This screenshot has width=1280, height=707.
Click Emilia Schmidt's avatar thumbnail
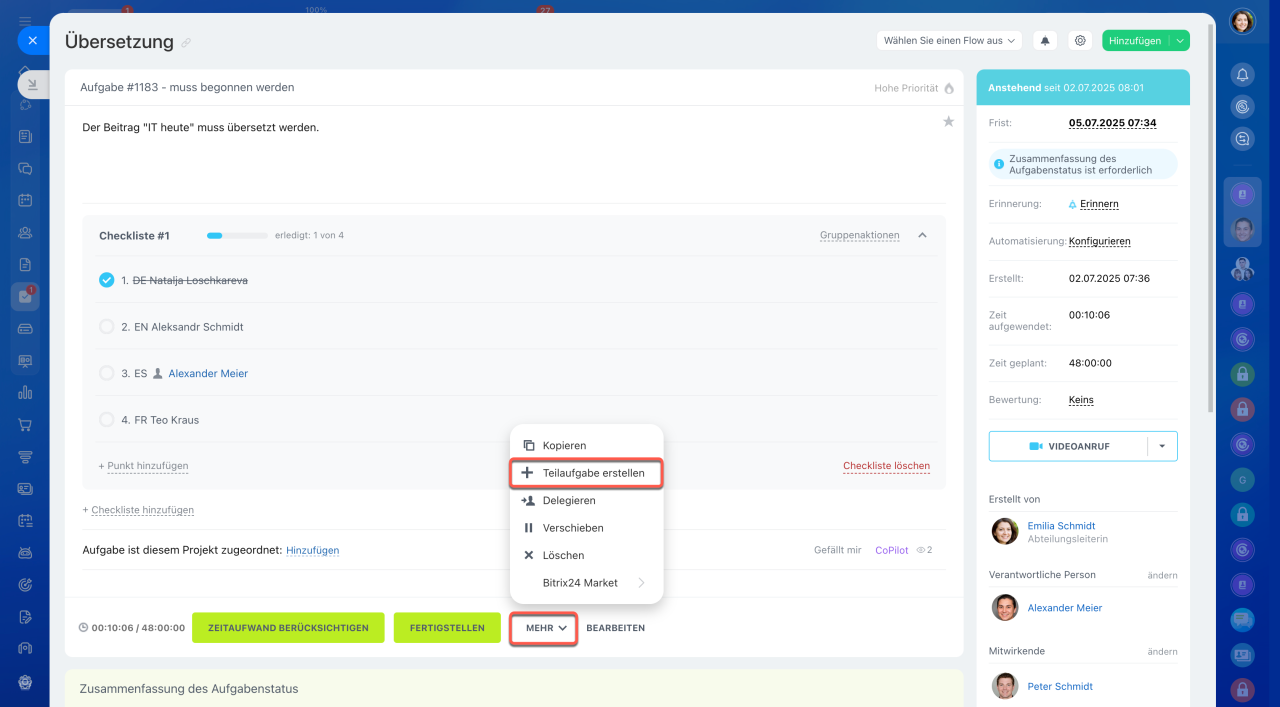(x=1005, y=531)
